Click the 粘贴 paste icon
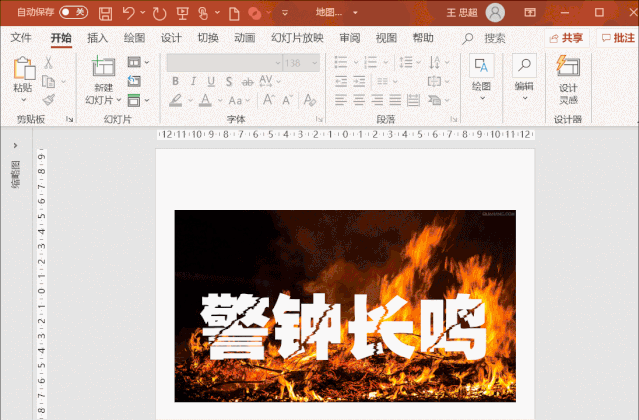Screen dimensions: 639x420 24,68
